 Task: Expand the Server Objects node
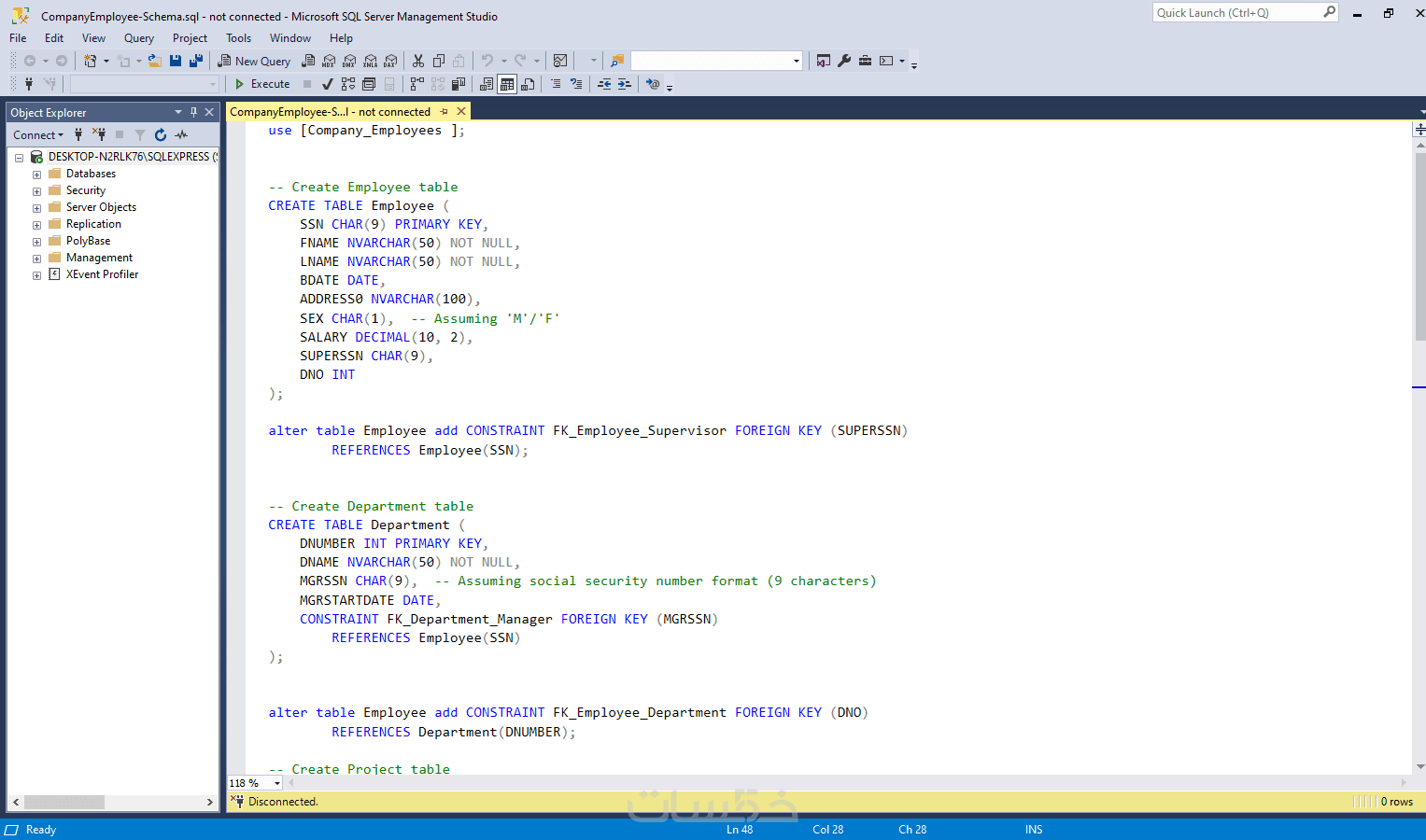(x=36, y=208)
